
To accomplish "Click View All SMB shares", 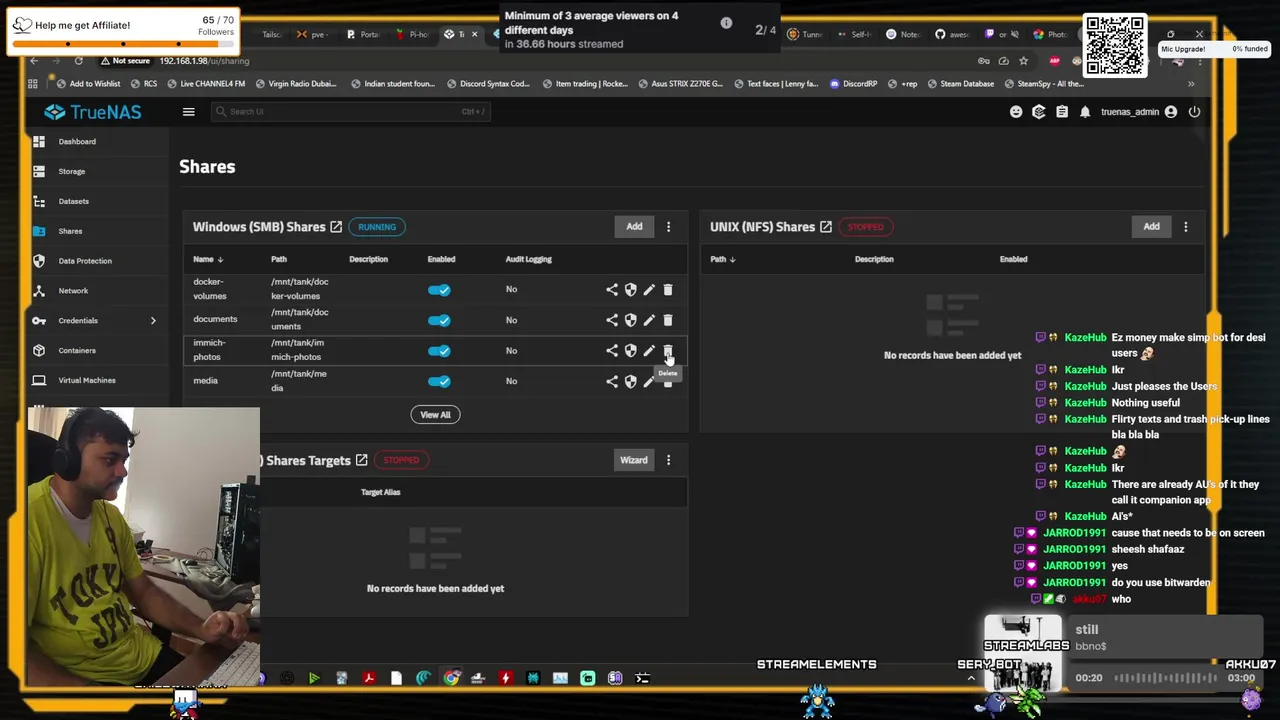I will tap(435, 415).
